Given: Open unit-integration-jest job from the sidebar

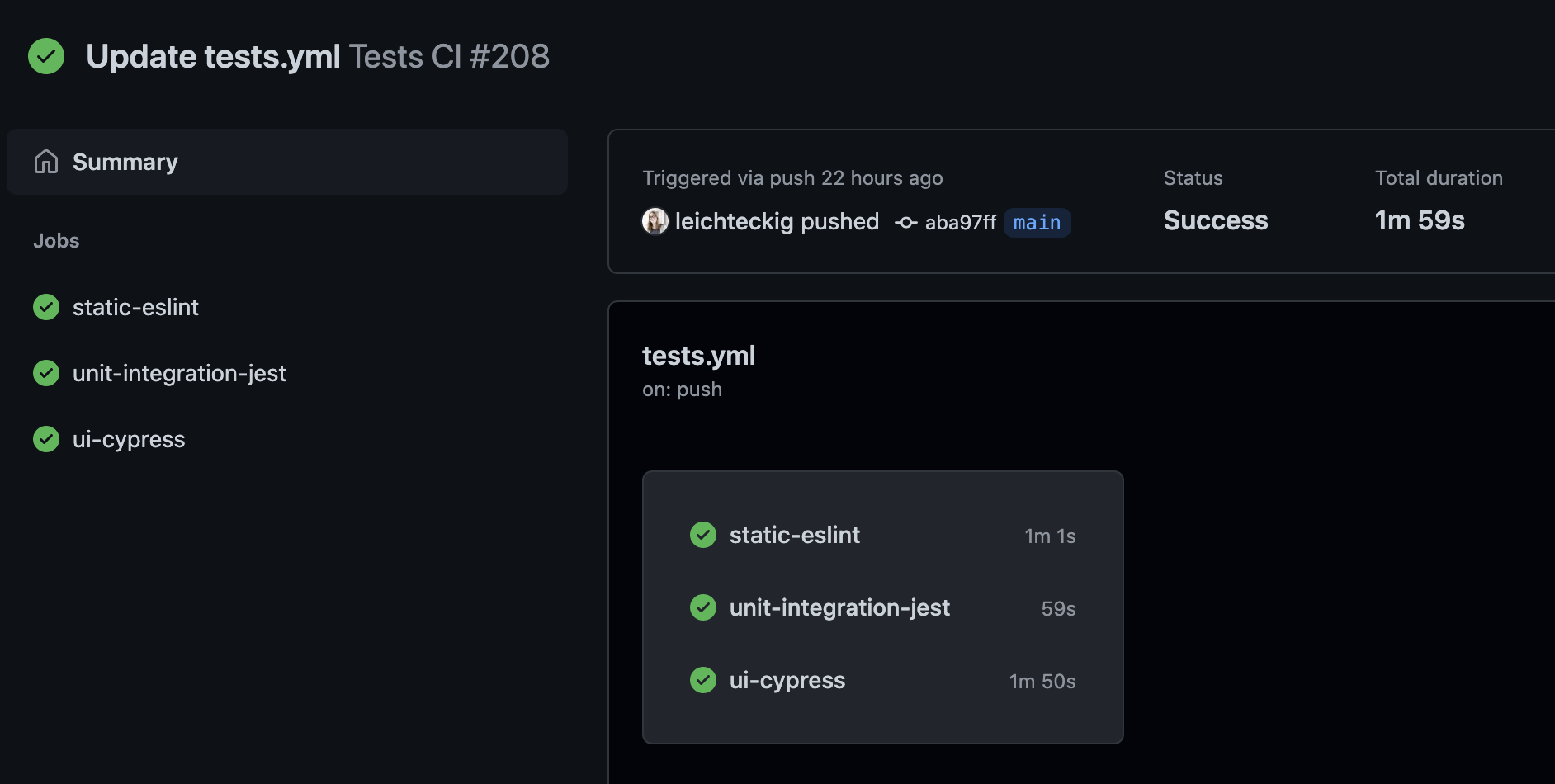Looking at the screenshot, I should [180, 373].
